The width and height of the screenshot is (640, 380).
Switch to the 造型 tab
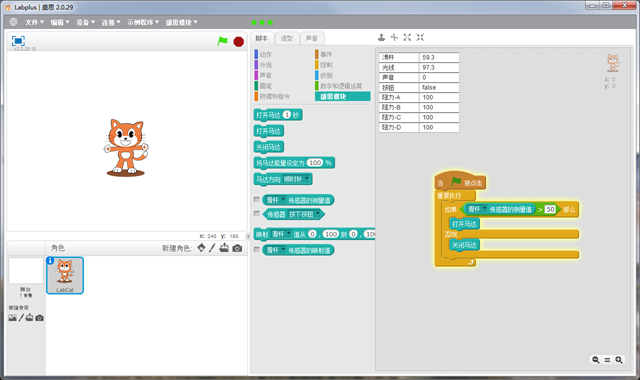tap(287, 38)
